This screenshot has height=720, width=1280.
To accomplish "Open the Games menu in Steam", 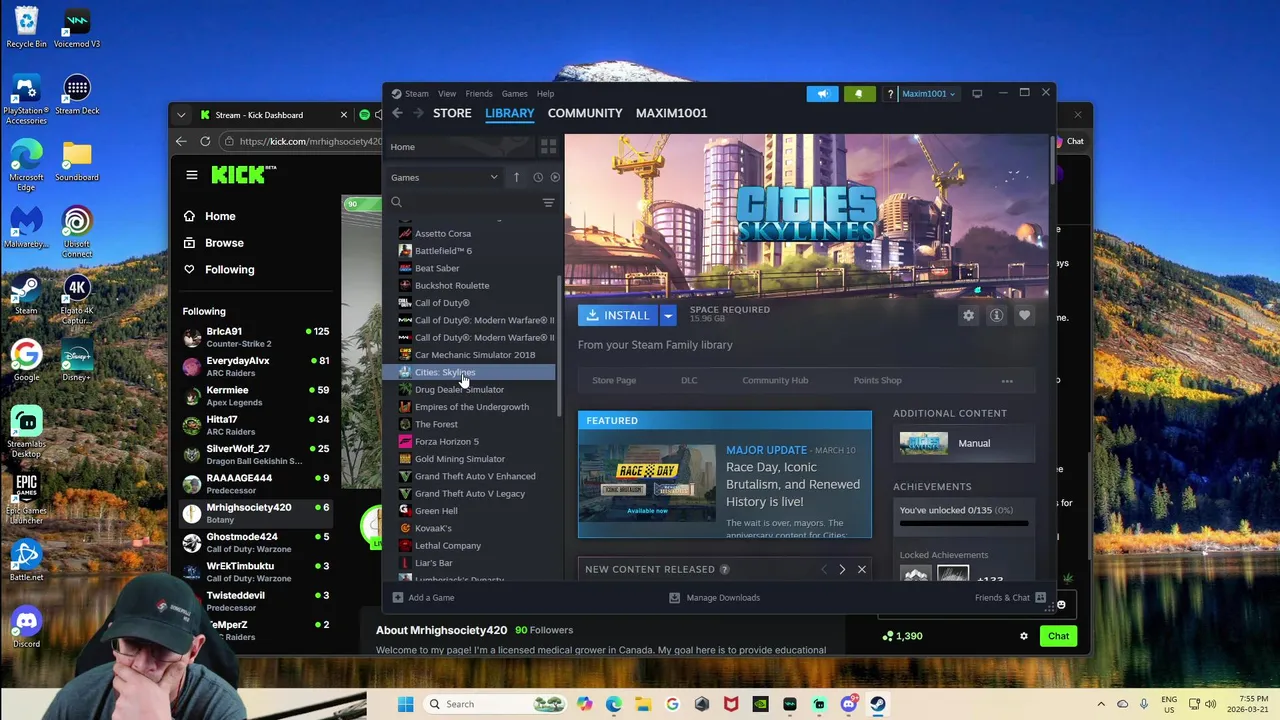I will click(x=514, y=94).
